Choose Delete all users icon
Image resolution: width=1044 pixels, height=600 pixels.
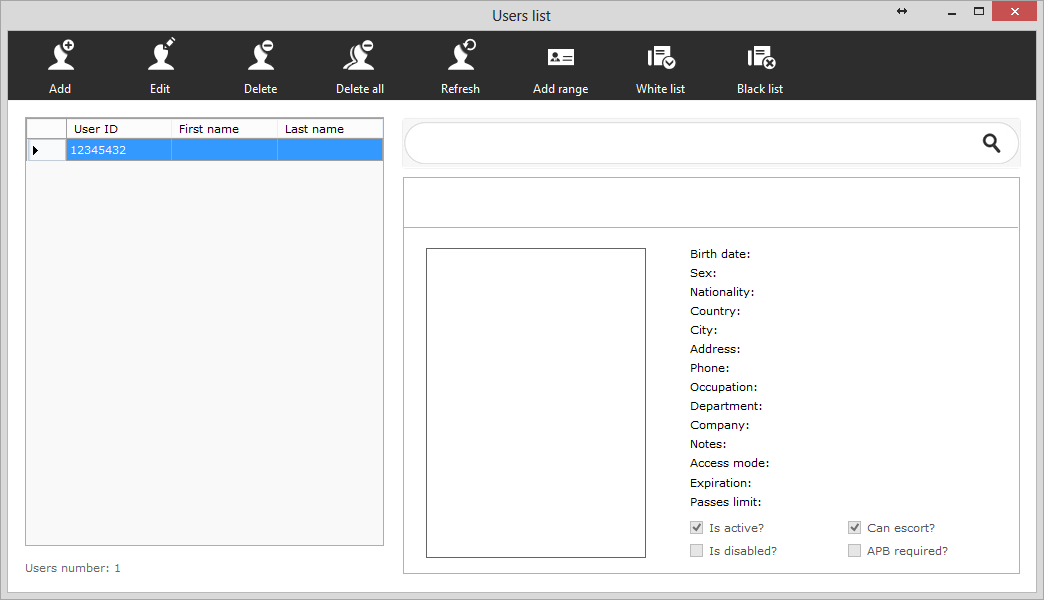click(x=359, y=58)
